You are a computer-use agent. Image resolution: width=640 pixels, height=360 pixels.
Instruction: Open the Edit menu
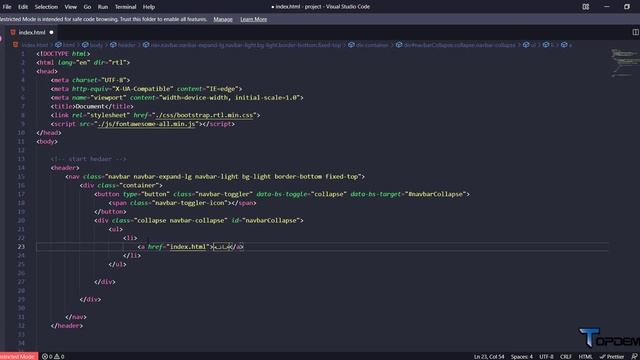[x=23, y=7]
